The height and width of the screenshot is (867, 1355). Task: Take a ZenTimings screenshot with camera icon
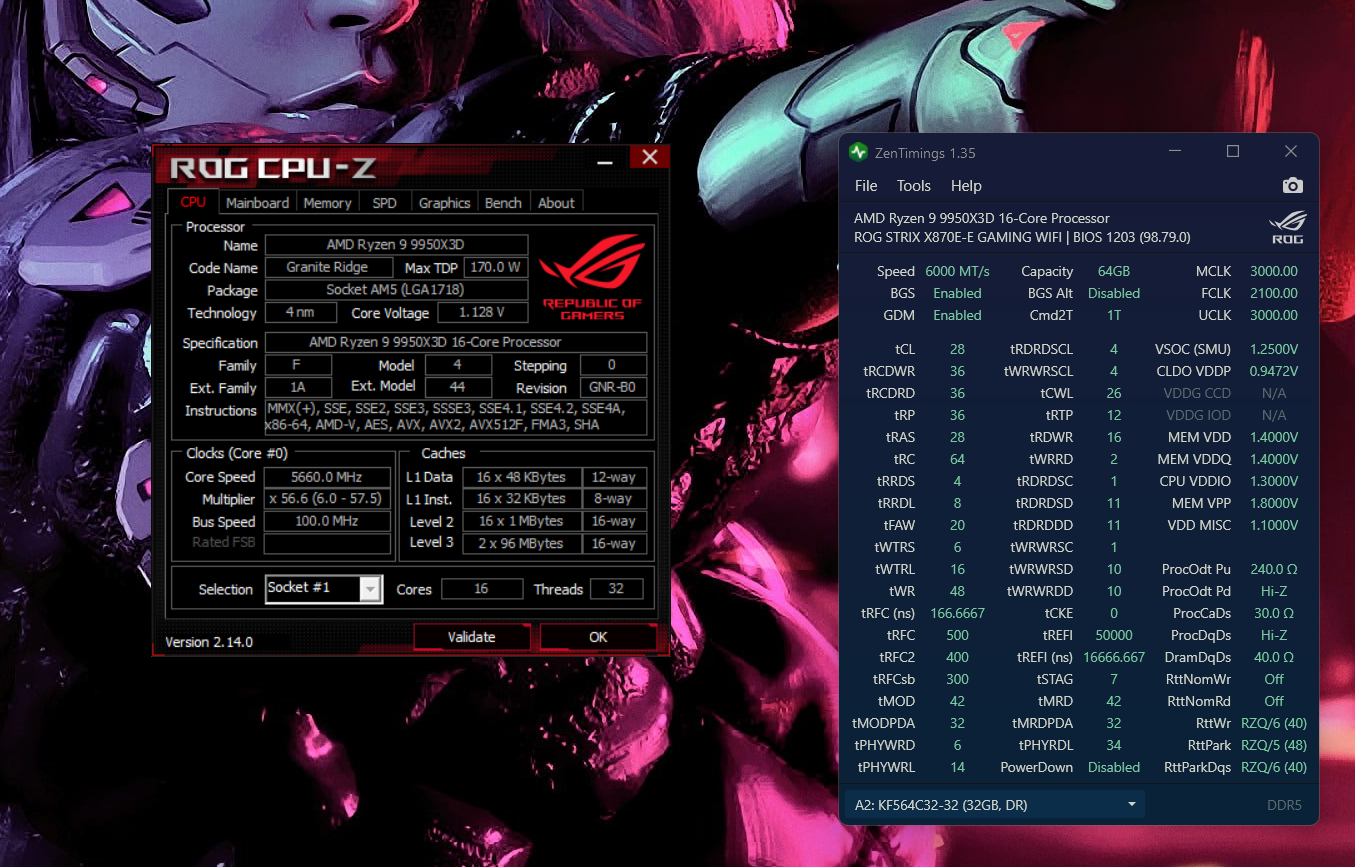click(x=1292, y=186)
